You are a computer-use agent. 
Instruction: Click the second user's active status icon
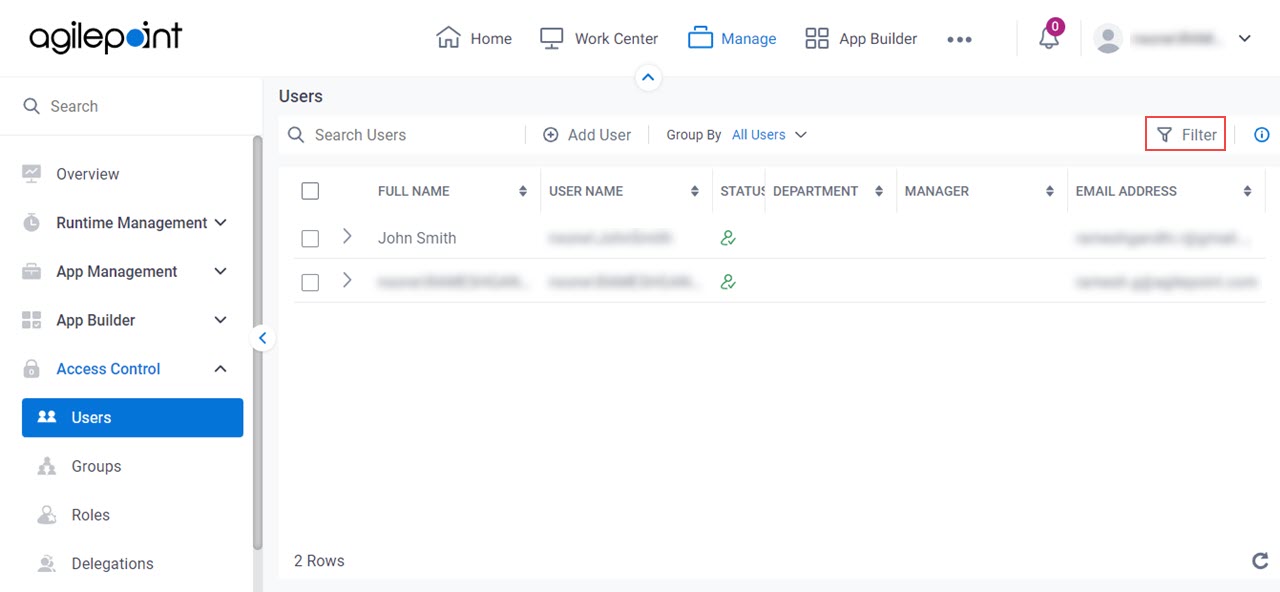728,282
